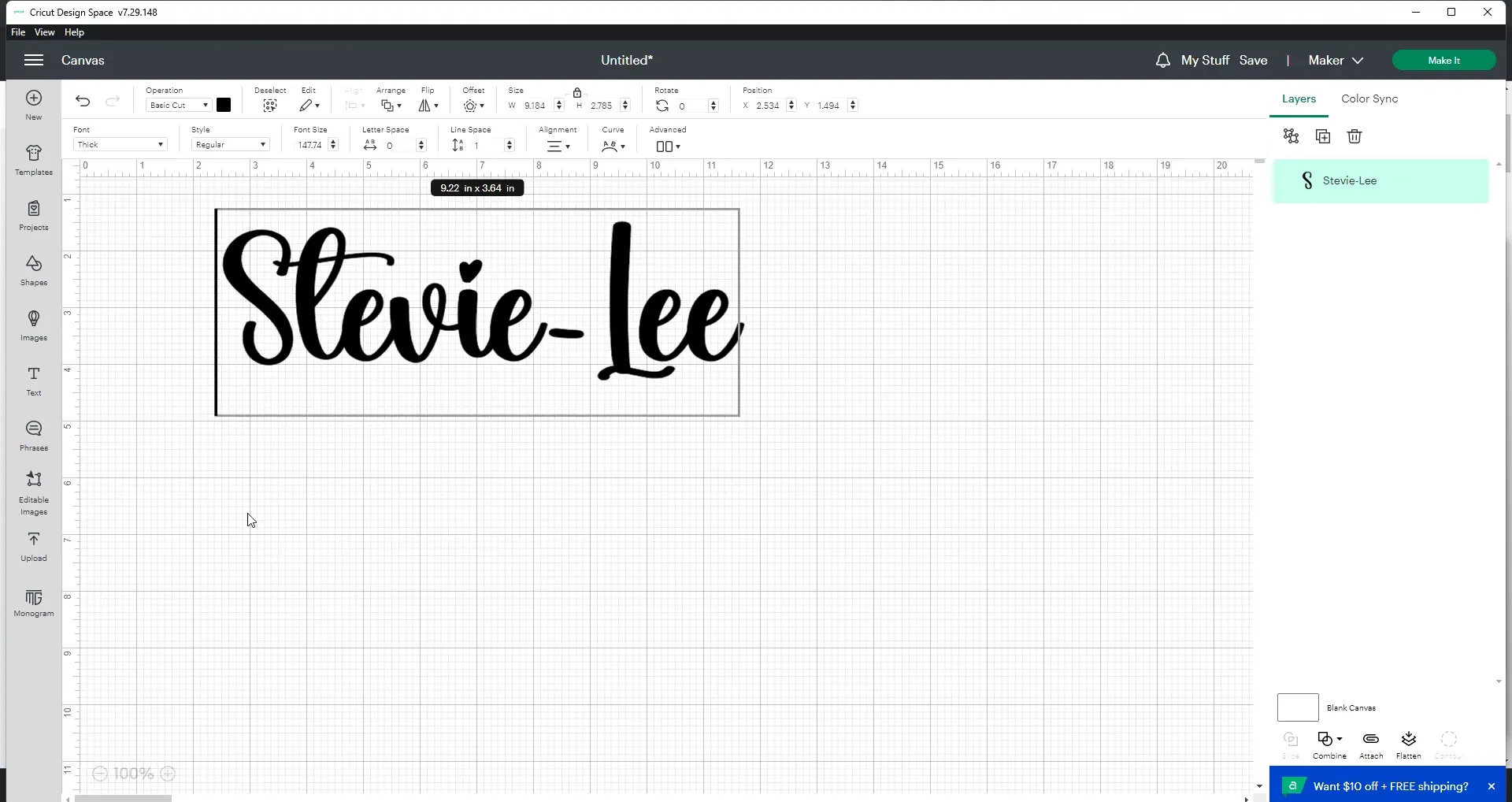Open the View menu
Image resolution: width=1512 pixels, height=802 pixels.
point(45,32)
